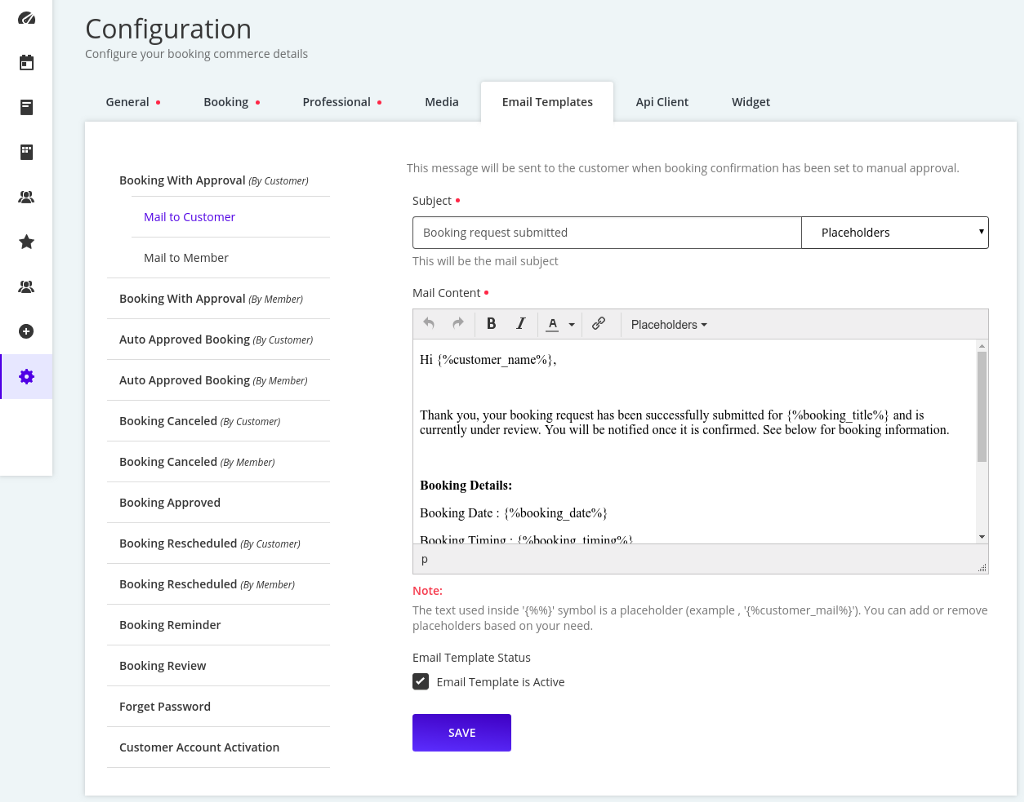This screenshot has width=1024, height=802.
Task: Click the undo arrow in editor toolbar
Action: (429, 324)
